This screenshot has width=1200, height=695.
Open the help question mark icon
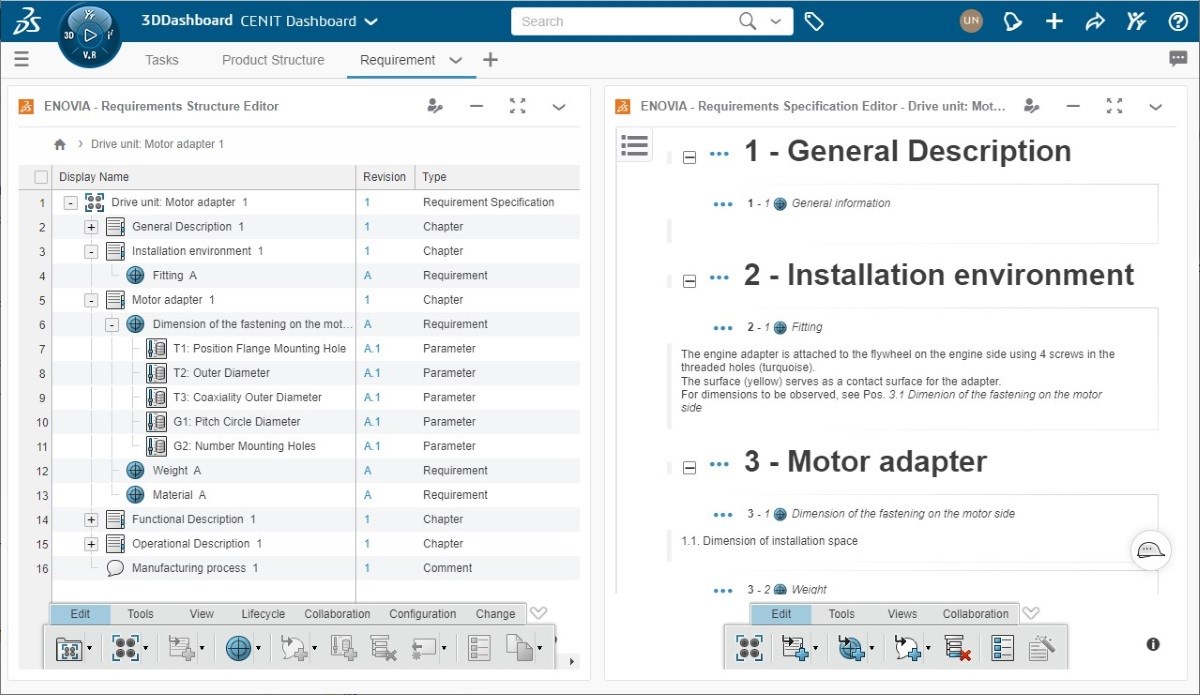[1178, 21]
